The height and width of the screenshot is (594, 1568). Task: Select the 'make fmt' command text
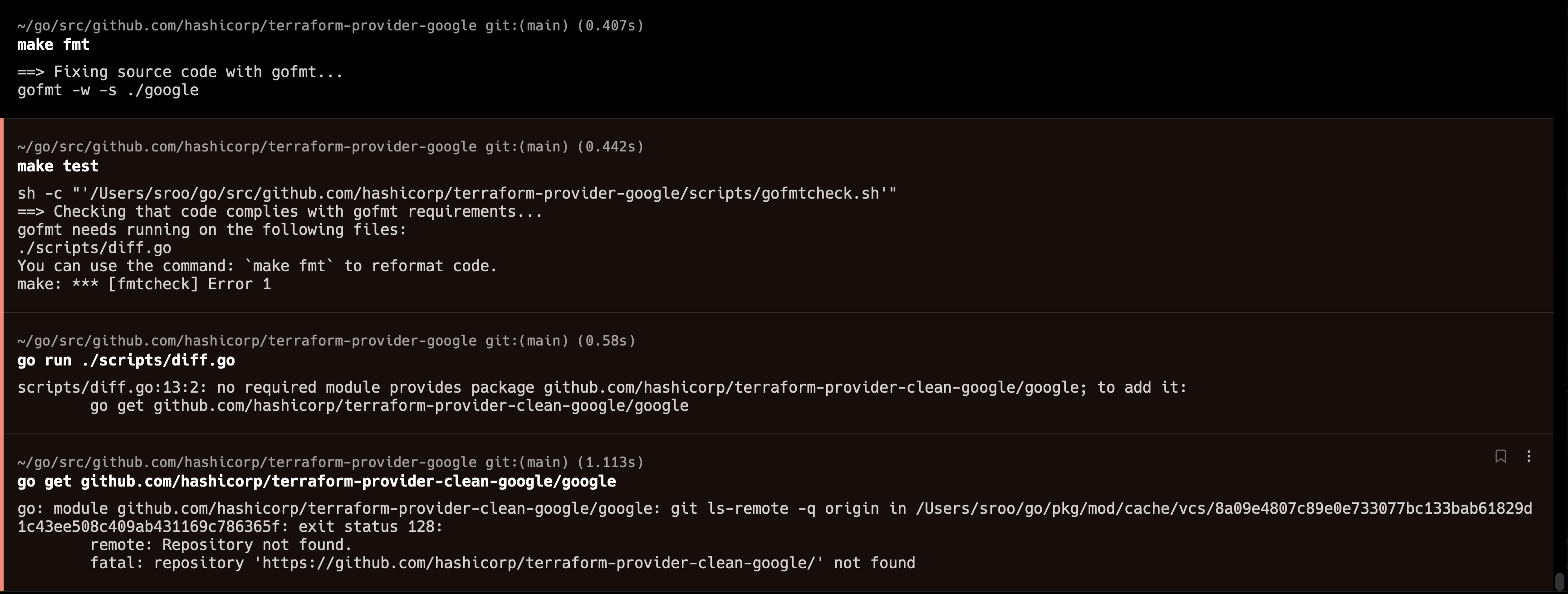click(x=53, y=44)
